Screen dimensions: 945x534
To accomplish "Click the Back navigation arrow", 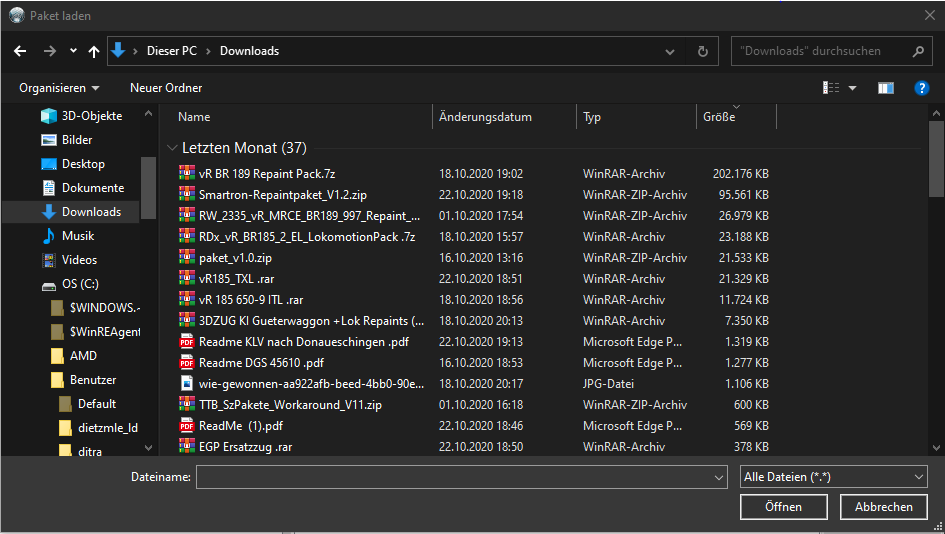I will pos(20,51).
